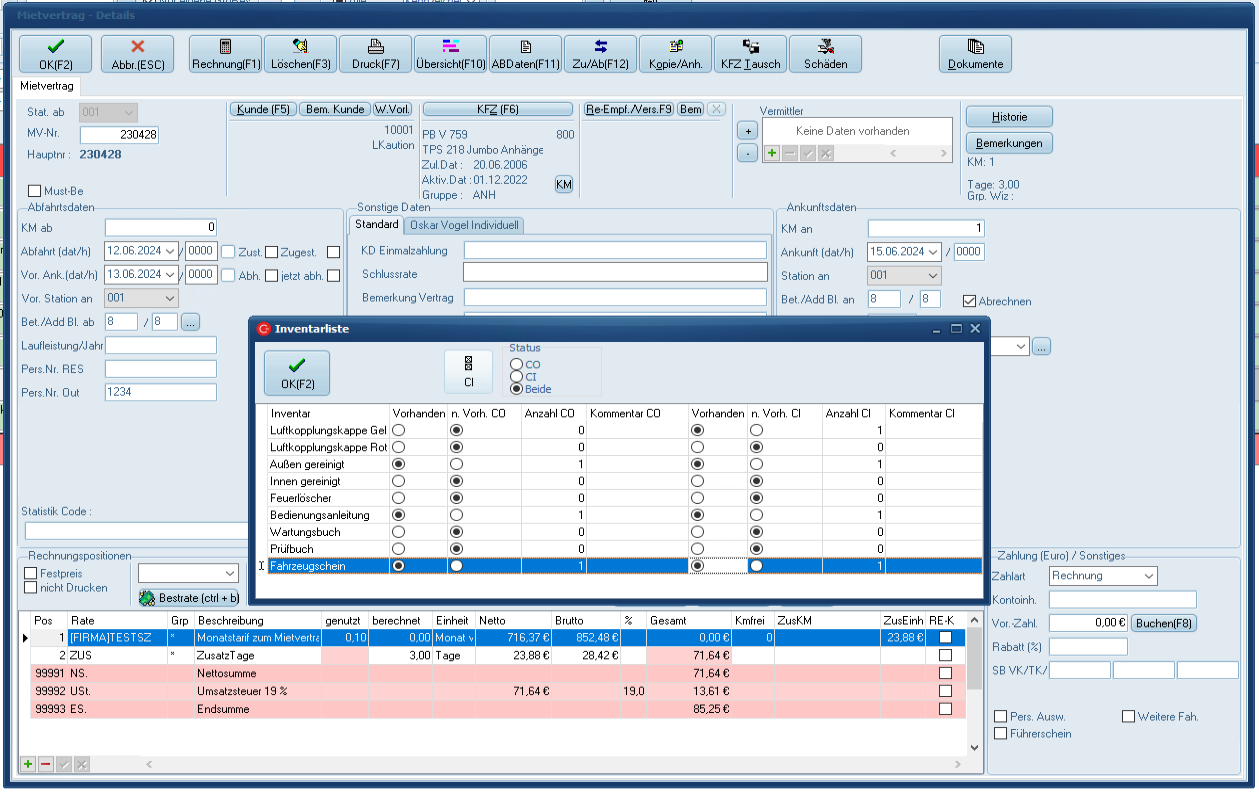Viewport: 1259px width, 794px height.
Task: Open the Vor. Station an dropdown
Action: pyautogui.click(x=169, y=298)
